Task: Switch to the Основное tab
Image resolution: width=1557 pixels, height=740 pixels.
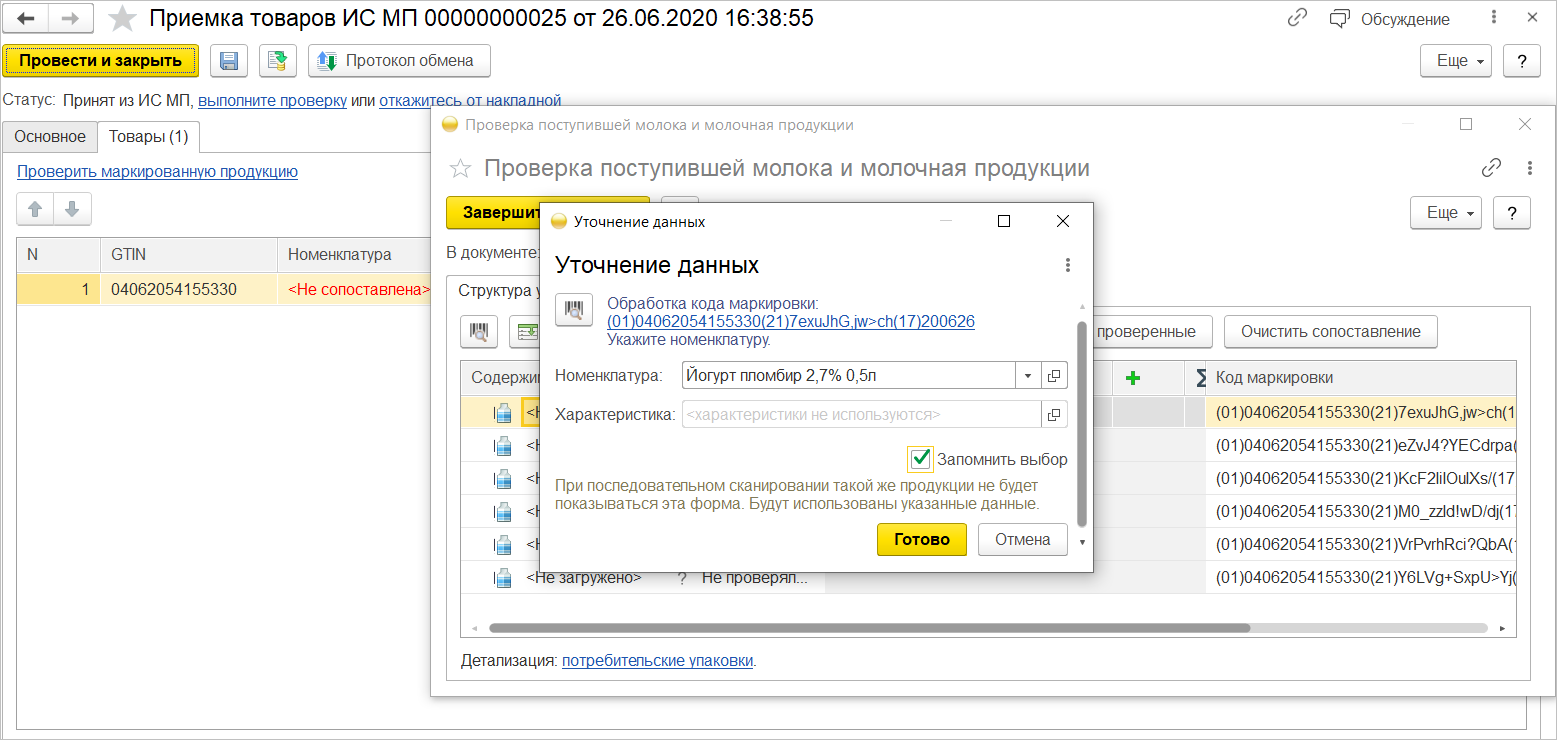Action: point(50,136)
